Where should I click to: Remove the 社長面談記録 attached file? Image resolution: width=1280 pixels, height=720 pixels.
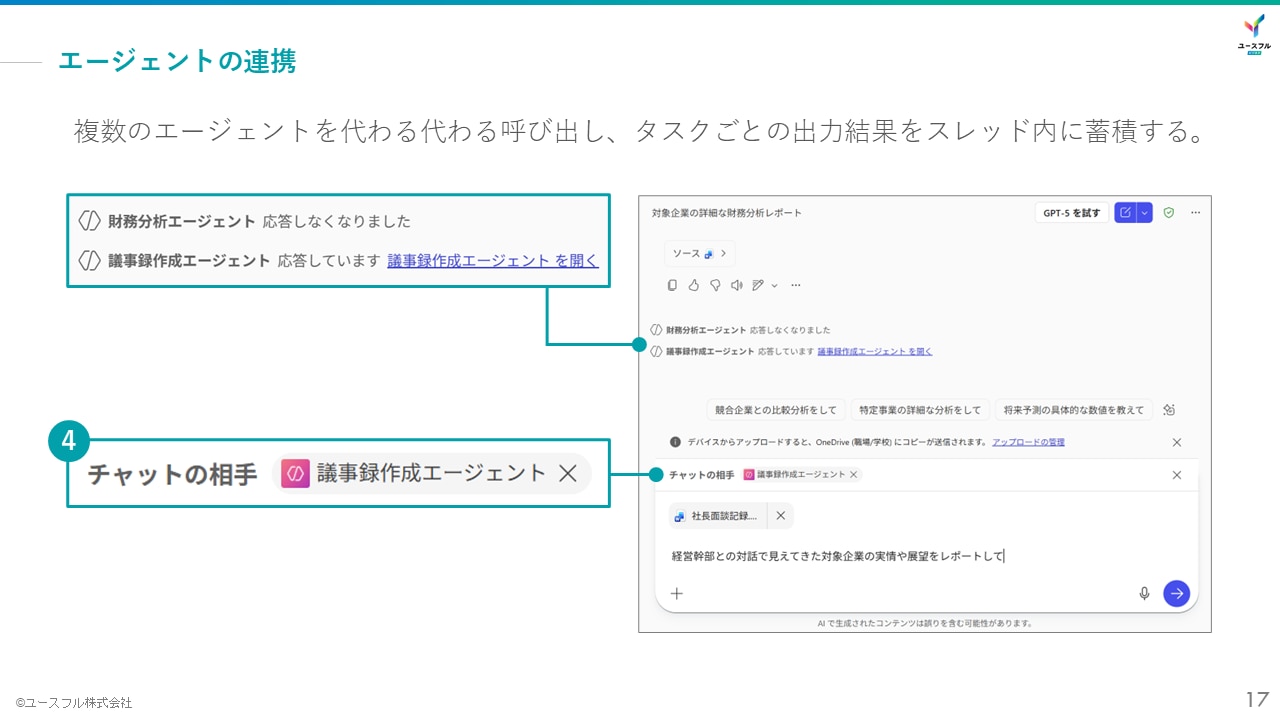coord(780,515)
